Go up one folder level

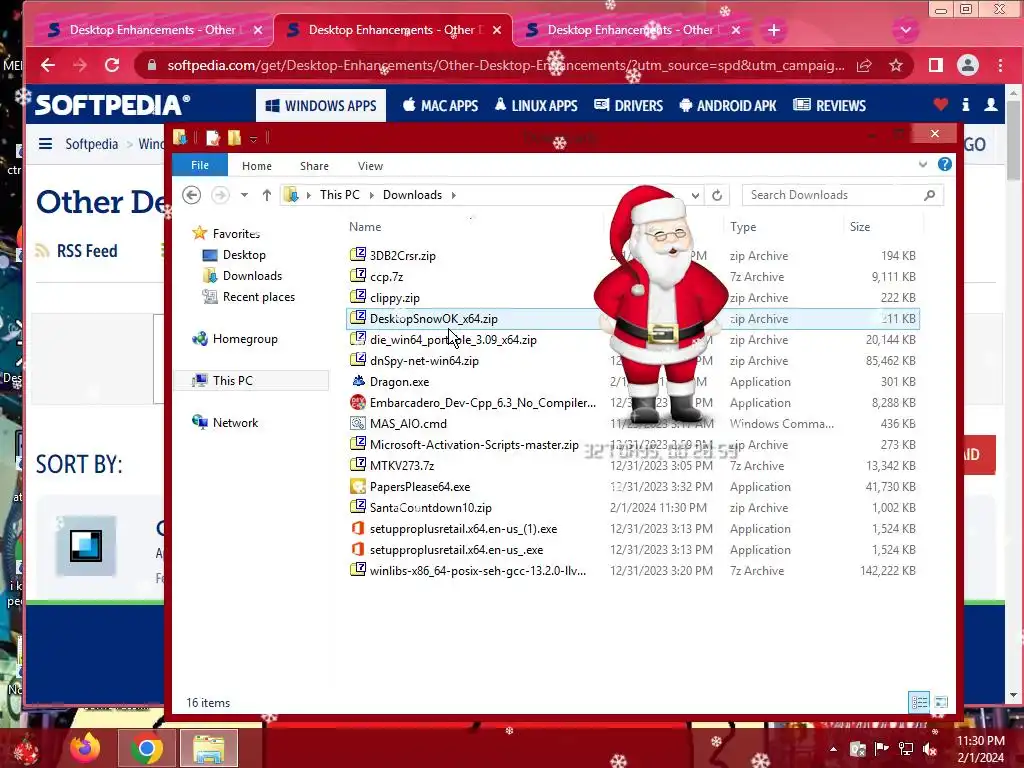click(x=266, y=195)
